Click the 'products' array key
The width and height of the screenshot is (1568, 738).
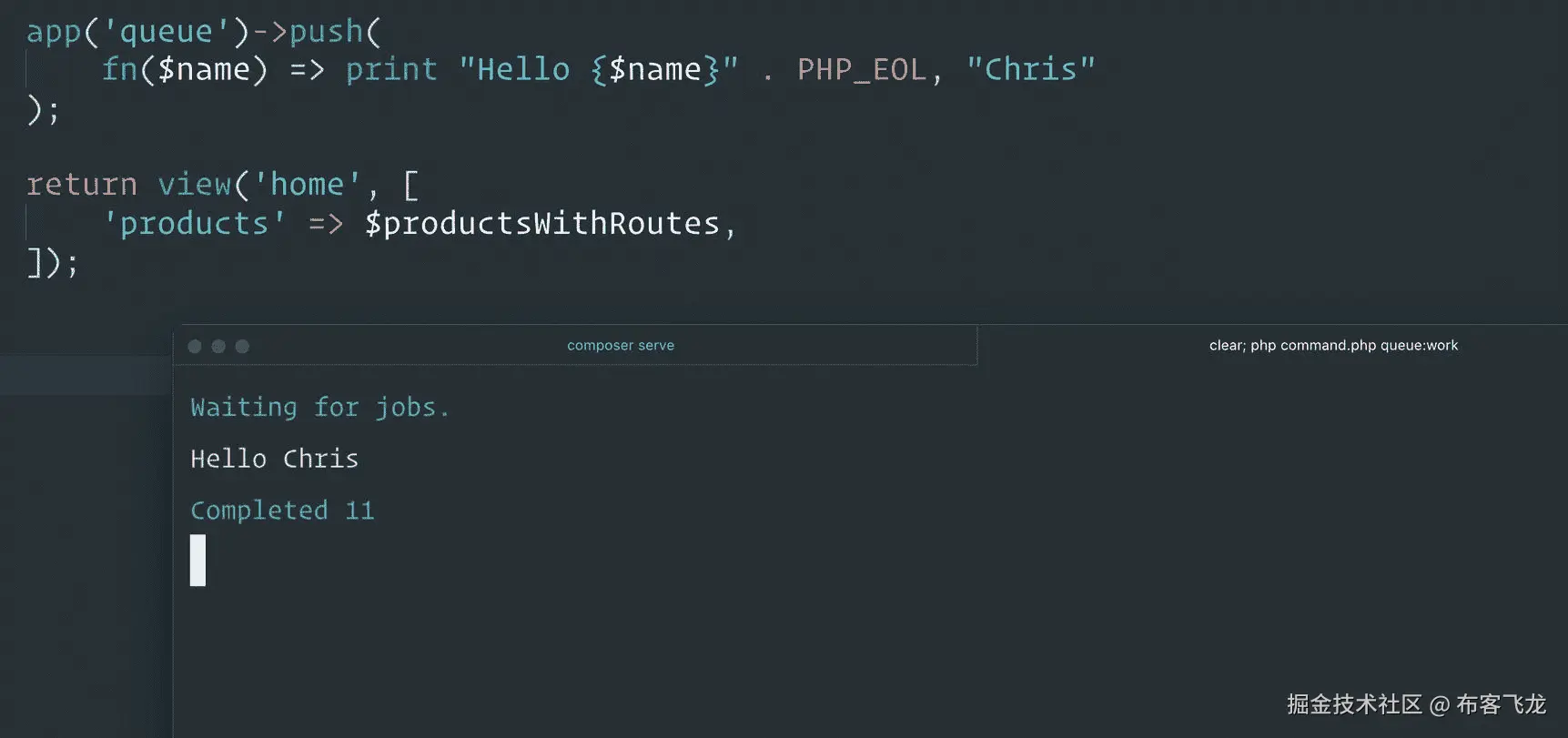coord(194,224)
